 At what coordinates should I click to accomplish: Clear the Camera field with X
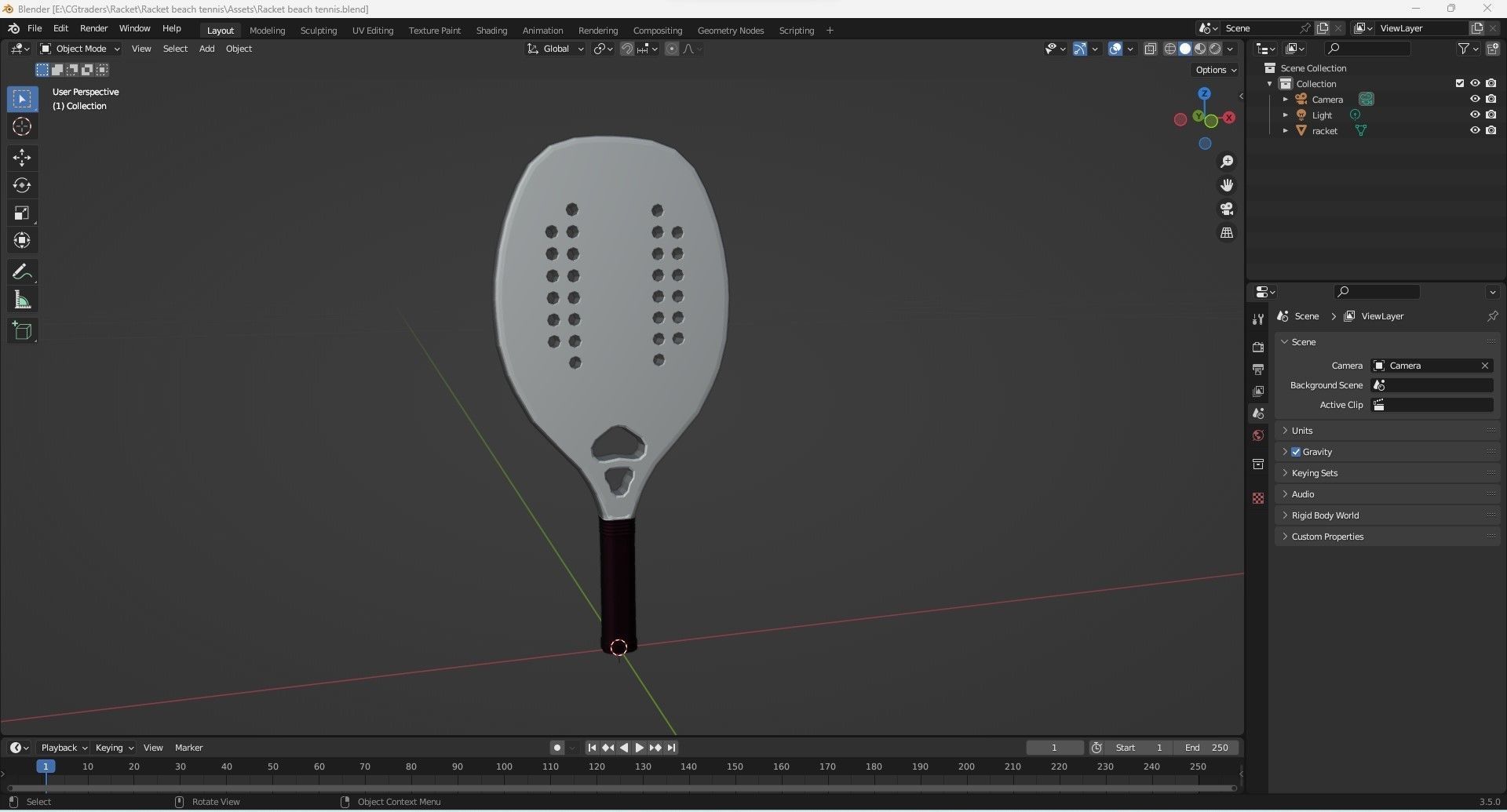point(1485,366)
